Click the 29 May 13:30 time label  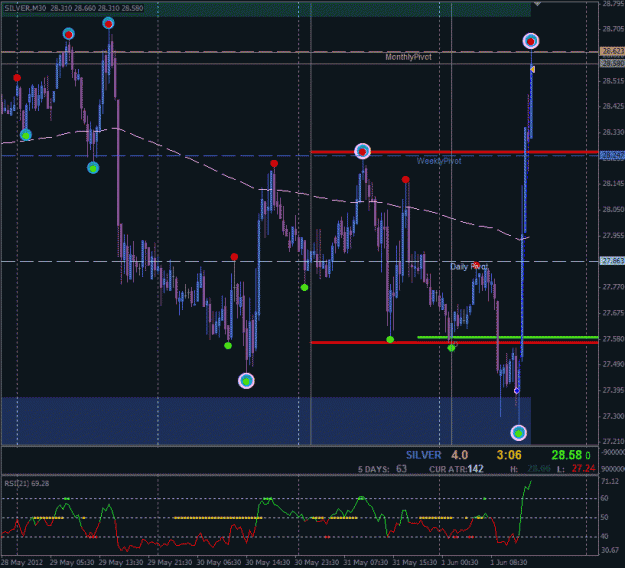coord(121,563)
